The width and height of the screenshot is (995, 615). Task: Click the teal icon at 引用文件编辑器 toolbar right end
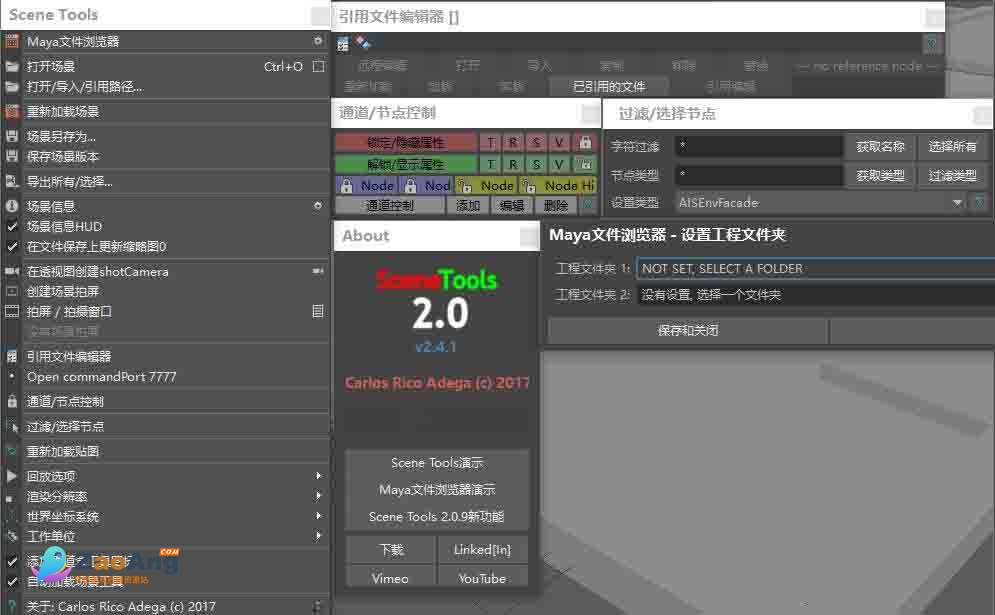[x=931, y=44]
